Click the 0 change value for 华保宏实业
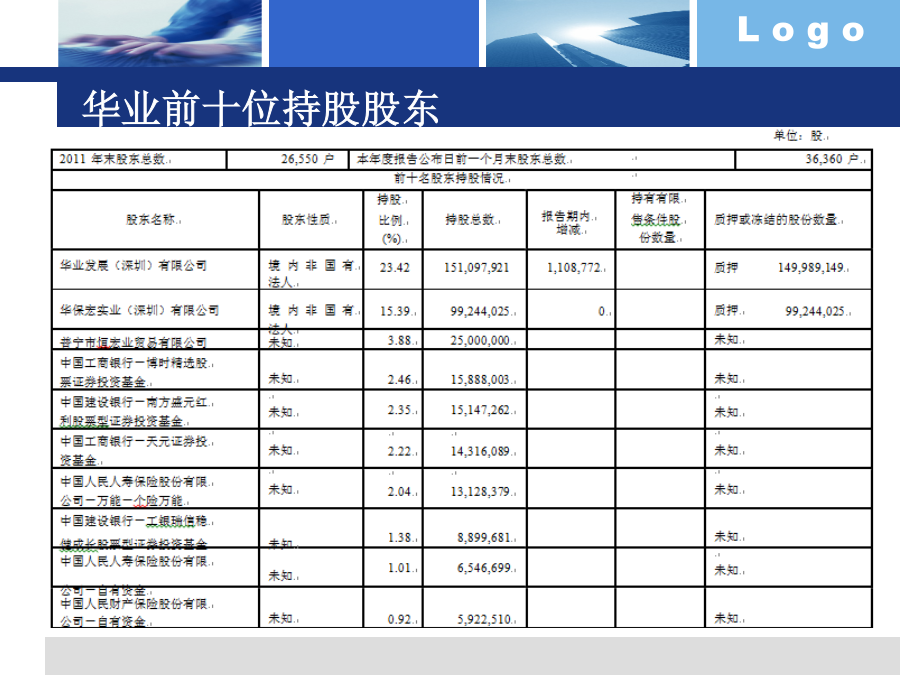Screen dimensions: 900x675 [x=602, y=311]
